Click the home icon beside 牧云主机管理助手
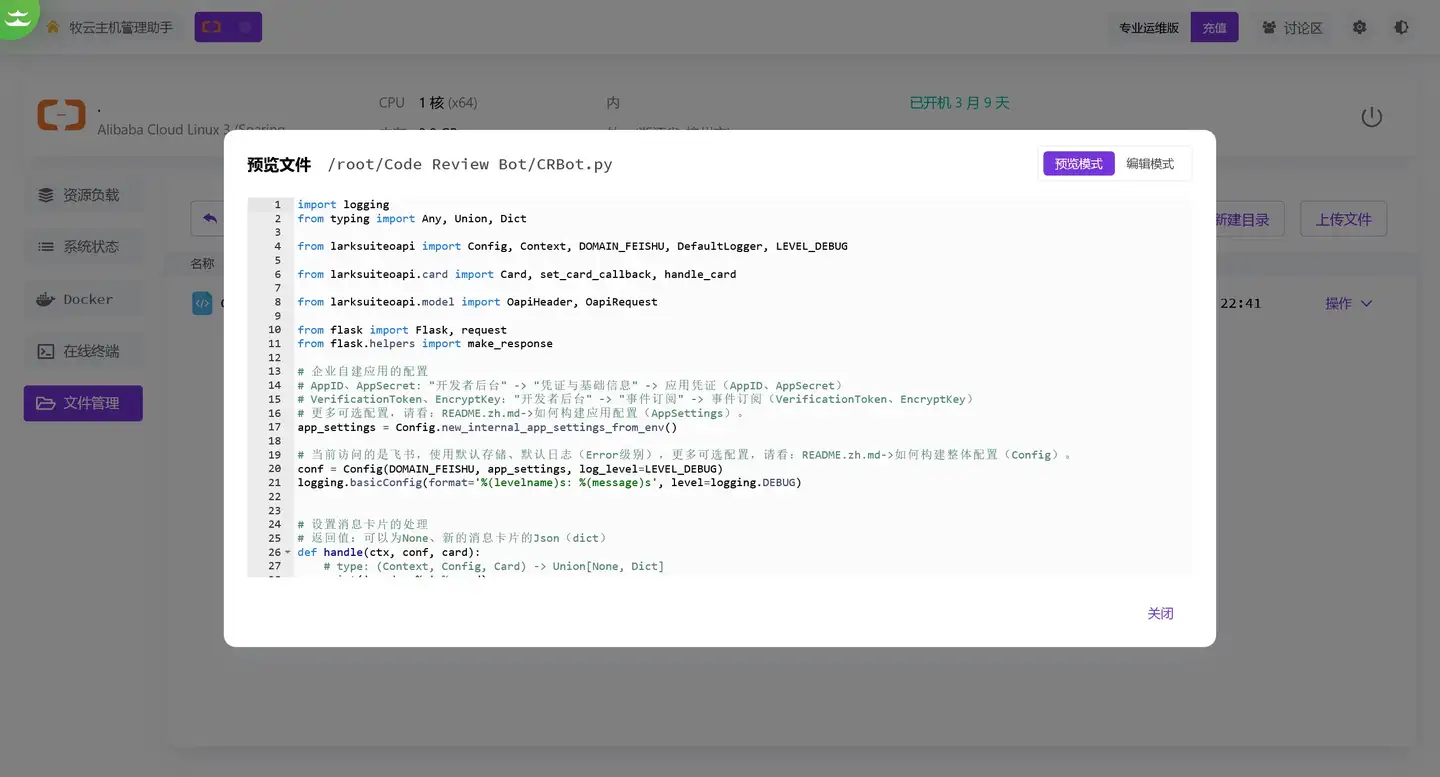1440x777 pixels. (53, 27)
